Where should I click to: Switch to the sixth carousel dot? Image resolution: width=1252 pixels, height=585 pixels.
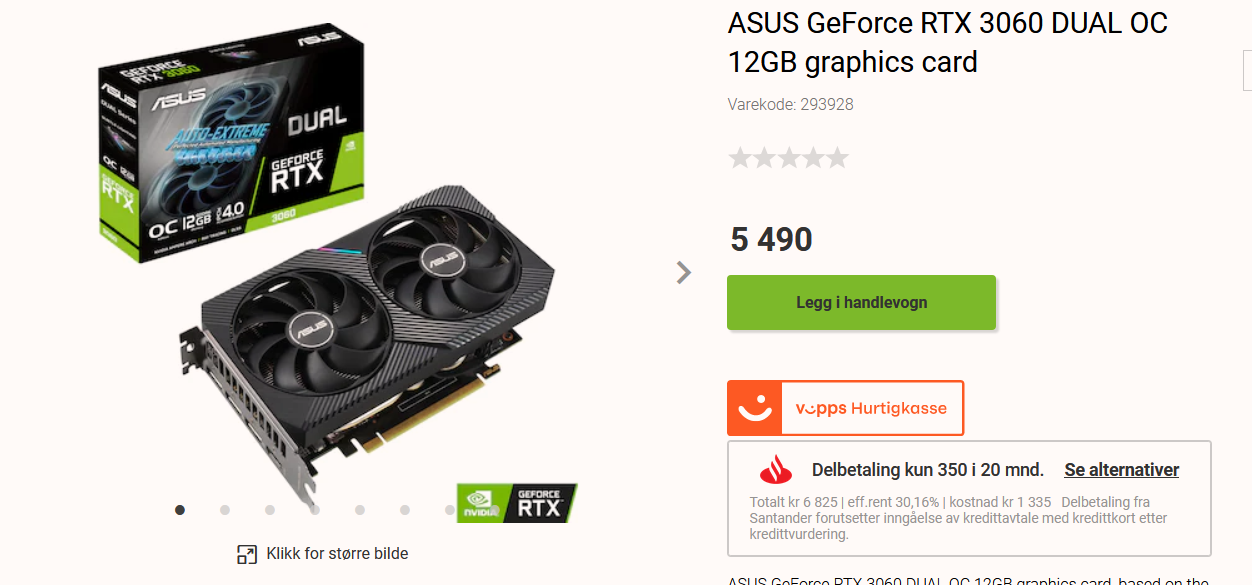pyautogui.click(x=405, y=510)
